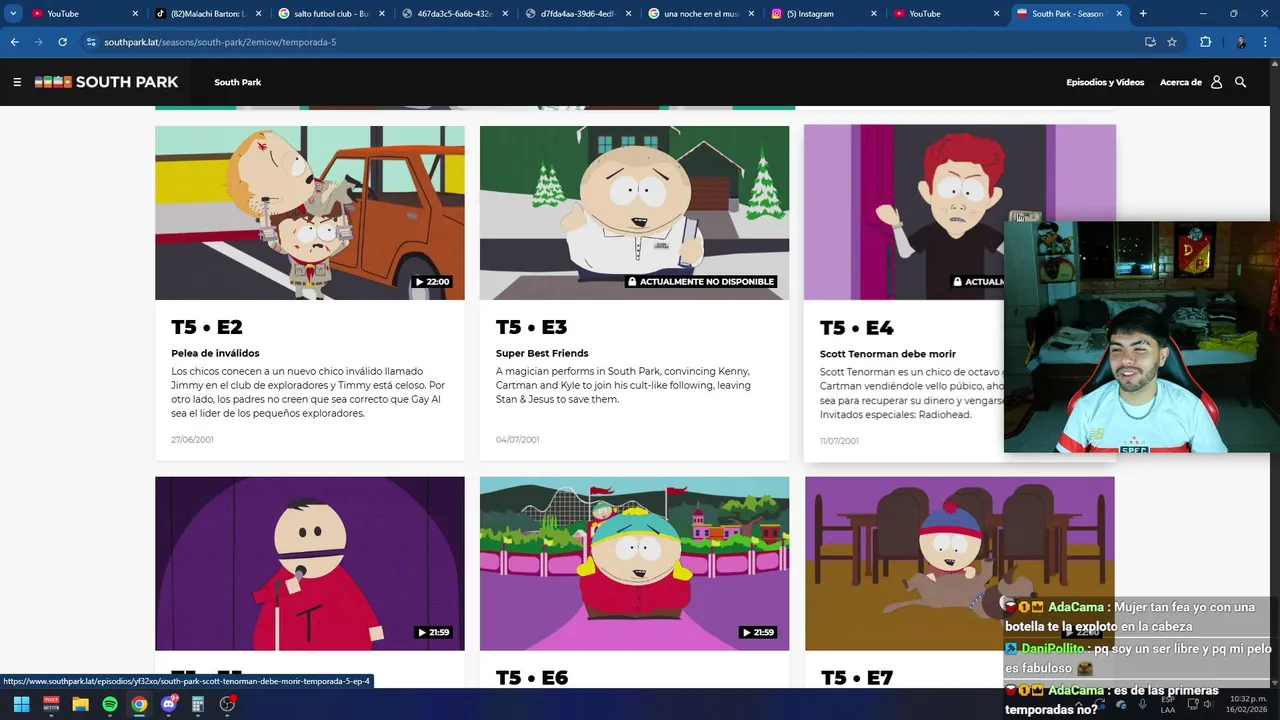Reload the South Park page
The height and width of the screenshot is (720, 1280).
62,42
